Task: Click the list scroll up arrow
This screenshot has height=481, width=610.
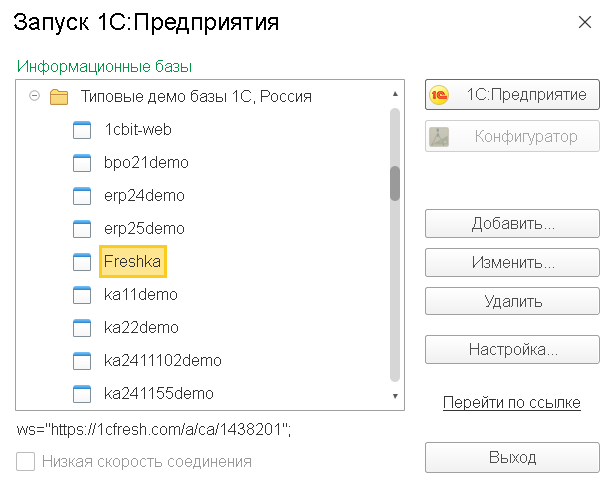Action: click(x=395, y=94)
